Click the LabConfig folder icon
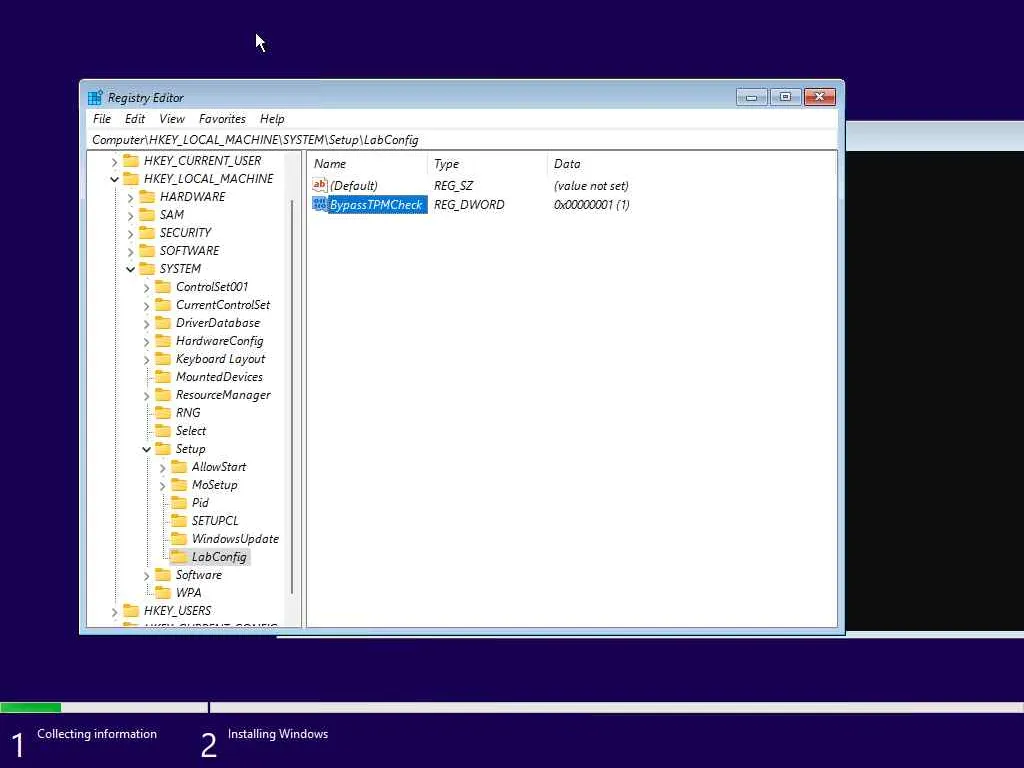Viewport: 1024px width, 768px height. click(x=179, y=557)
